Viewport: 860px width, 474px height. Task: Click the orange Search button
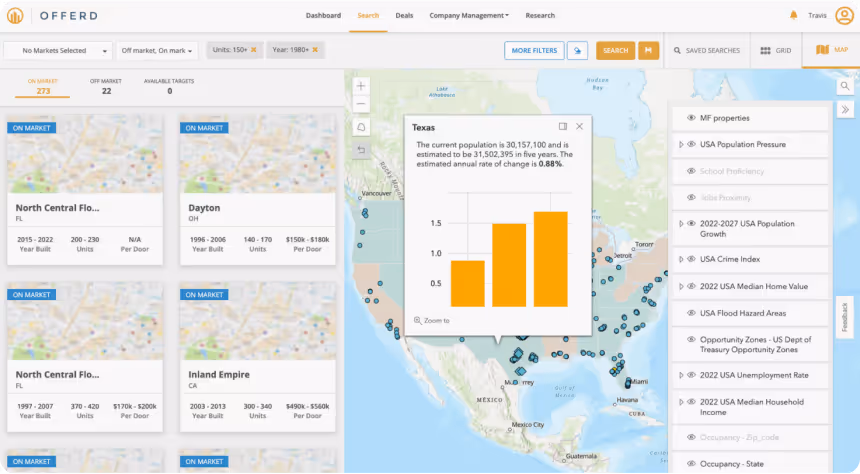coord(615,50)
